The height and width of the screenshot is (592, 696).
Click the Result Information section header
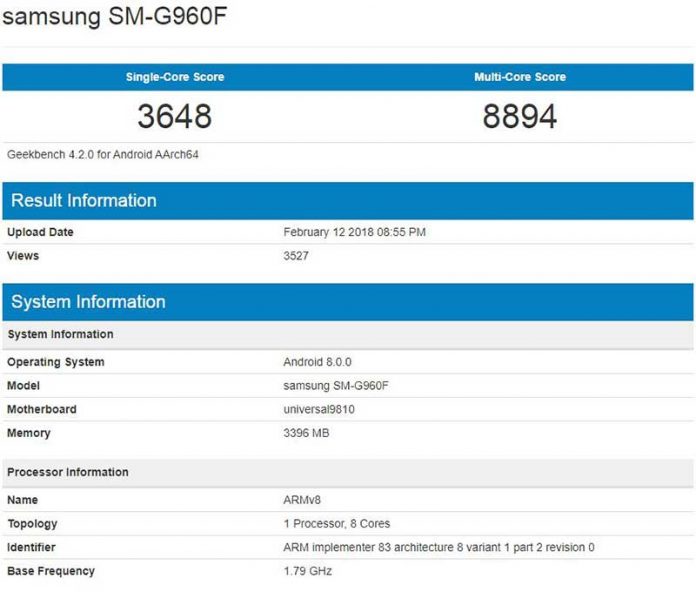tap(84, 201)
